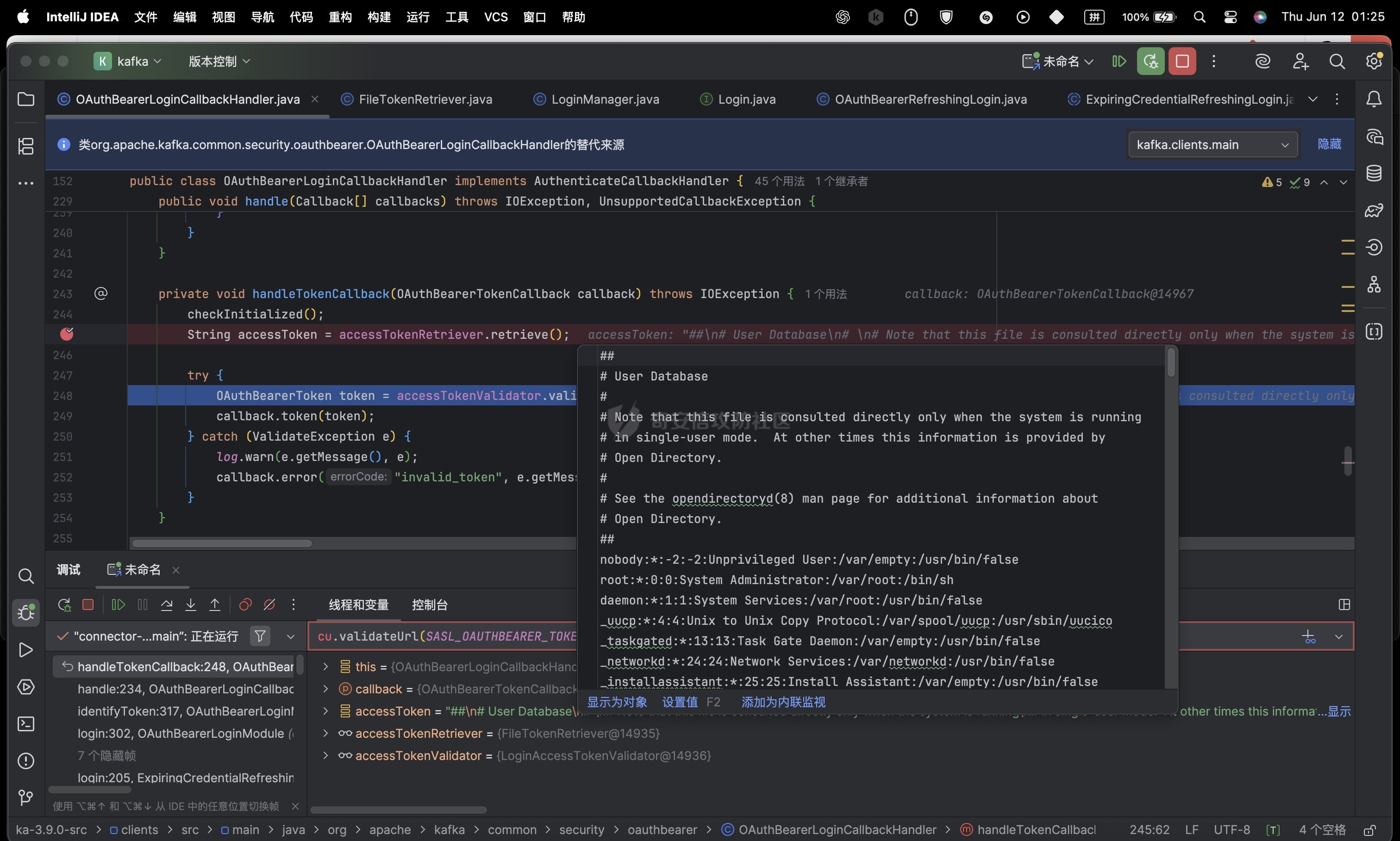Open the 版本控制 dropdown

click(x=219, y=61)
